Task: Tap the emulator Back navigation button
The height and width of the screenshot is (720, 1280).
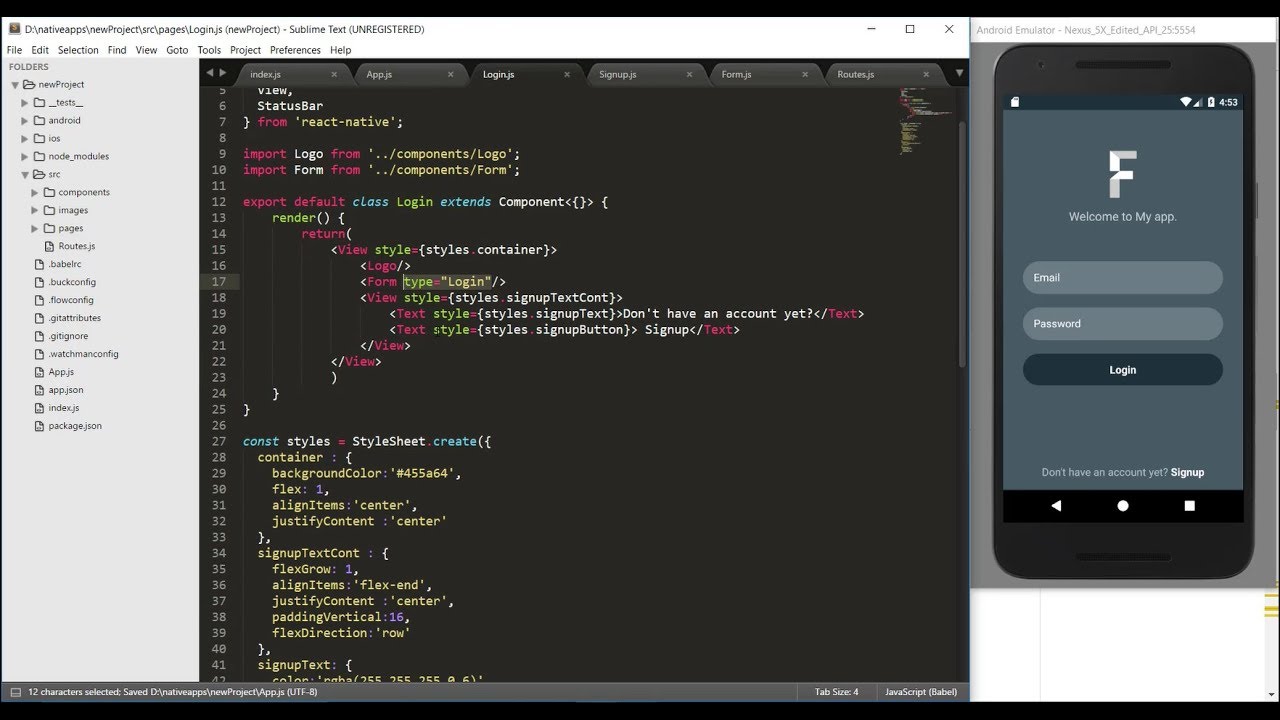Action: 1056,506
